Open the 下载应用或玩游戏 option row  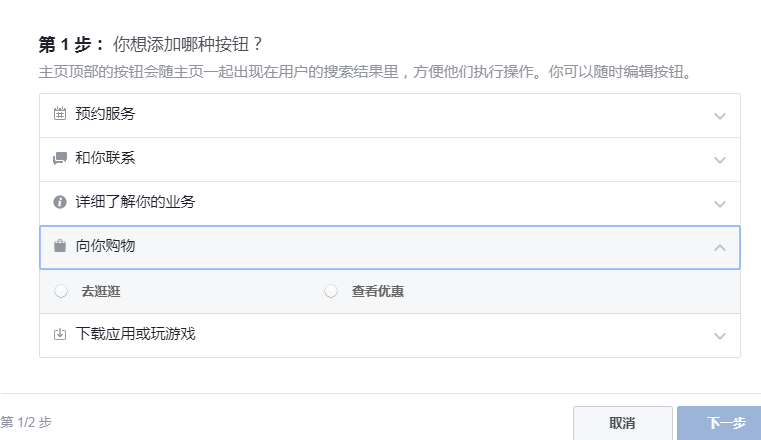pos(390,336)
